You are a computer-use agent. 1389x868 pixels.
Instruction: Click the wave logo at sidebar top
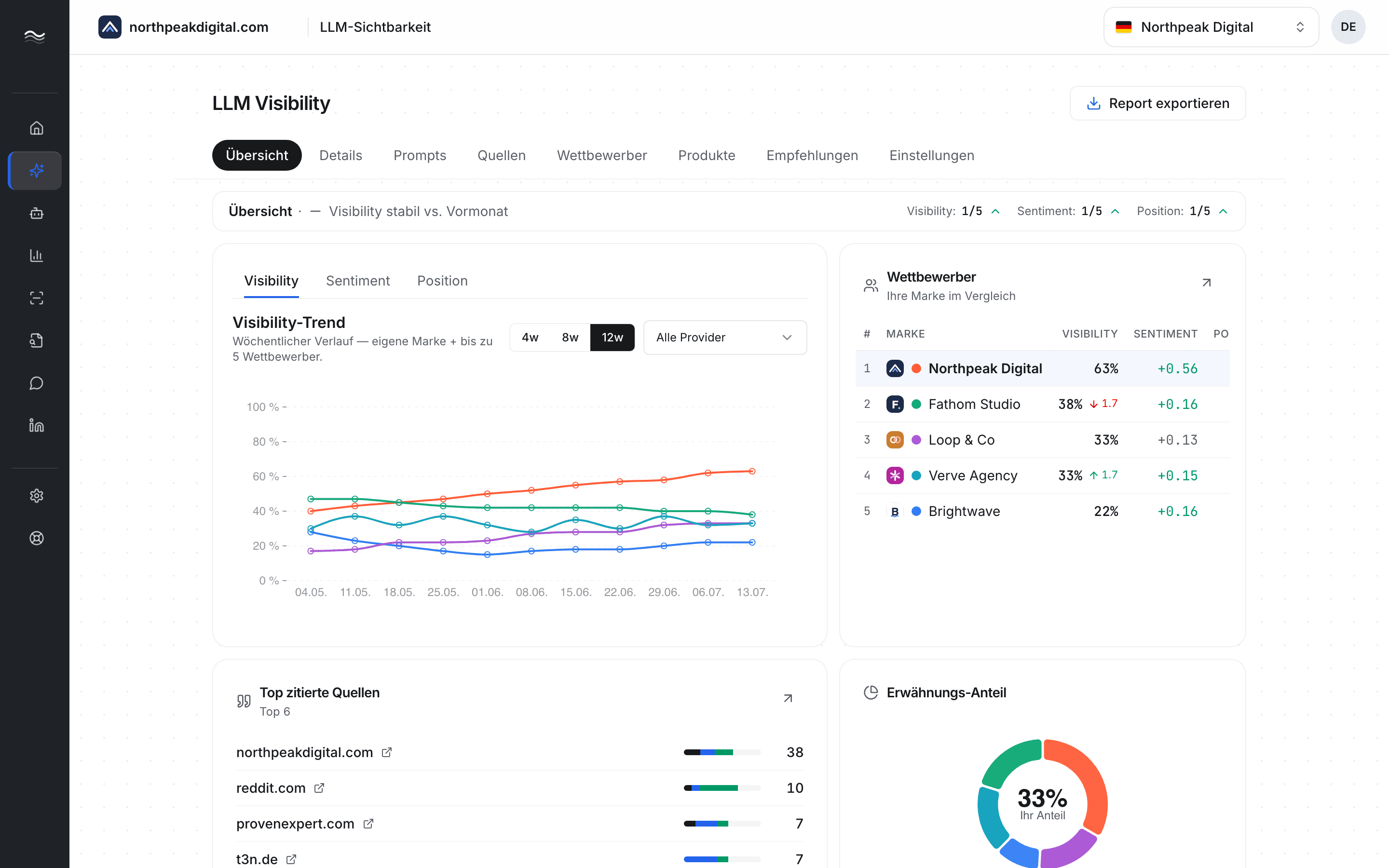[34, 36]
